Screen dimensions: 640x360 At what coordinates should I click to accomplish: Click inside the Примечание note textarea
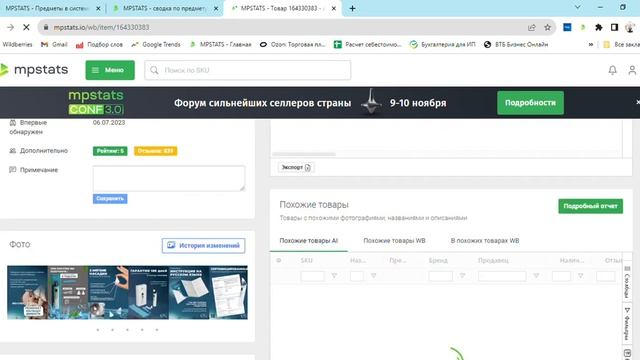(x=169, y=178)
